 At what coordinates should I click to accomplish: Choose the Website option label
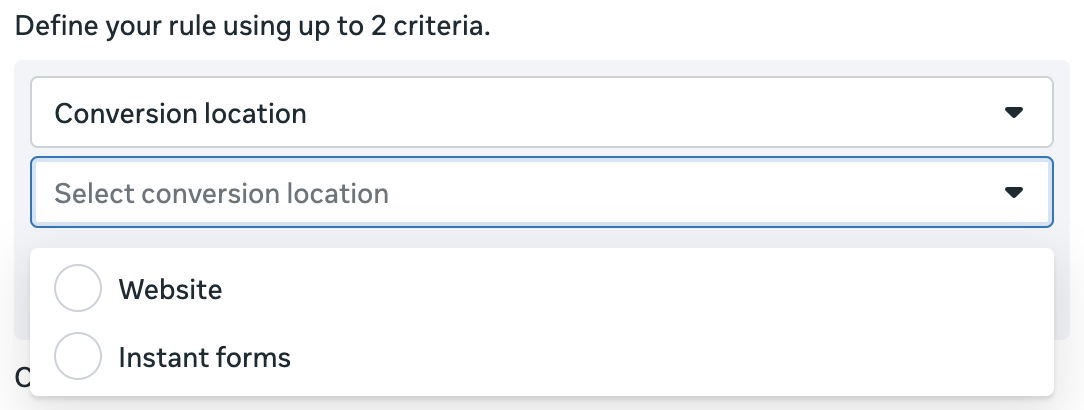170,290
